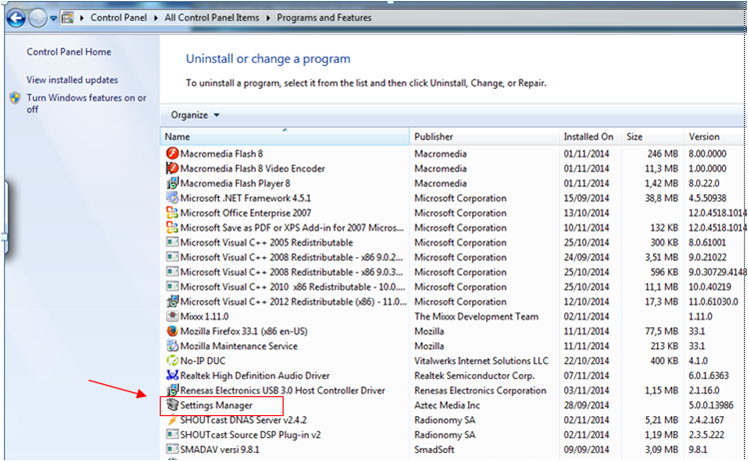Click the SHOUTcast Source DSP Plug-in icon
Screen dimensions: 748x461
[x=172, y=434]
